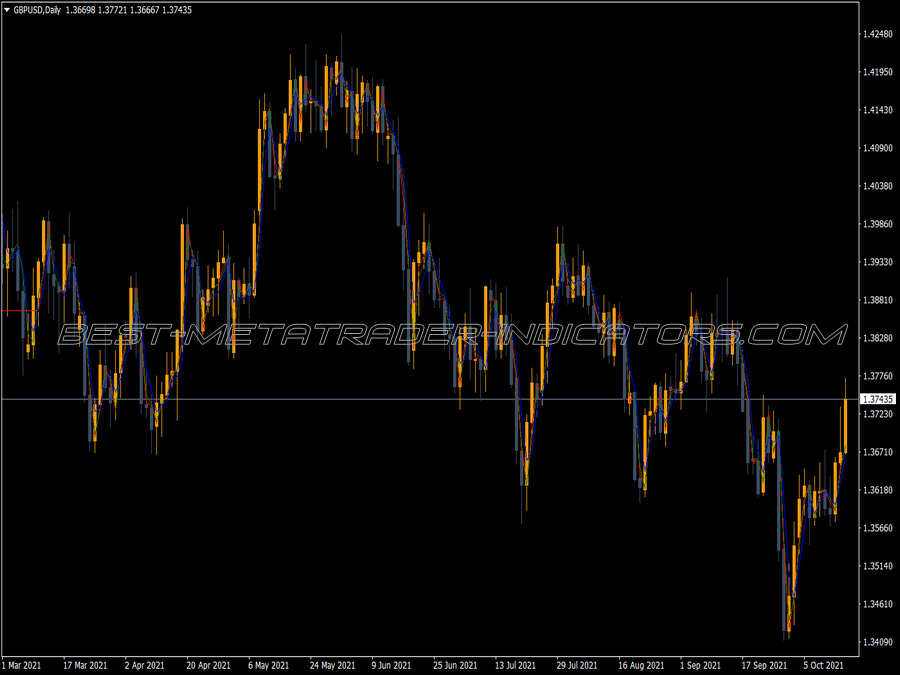Click the 1.34610 price scale label
The width and height of the screenshot is (900, 675).
point(878,604)
